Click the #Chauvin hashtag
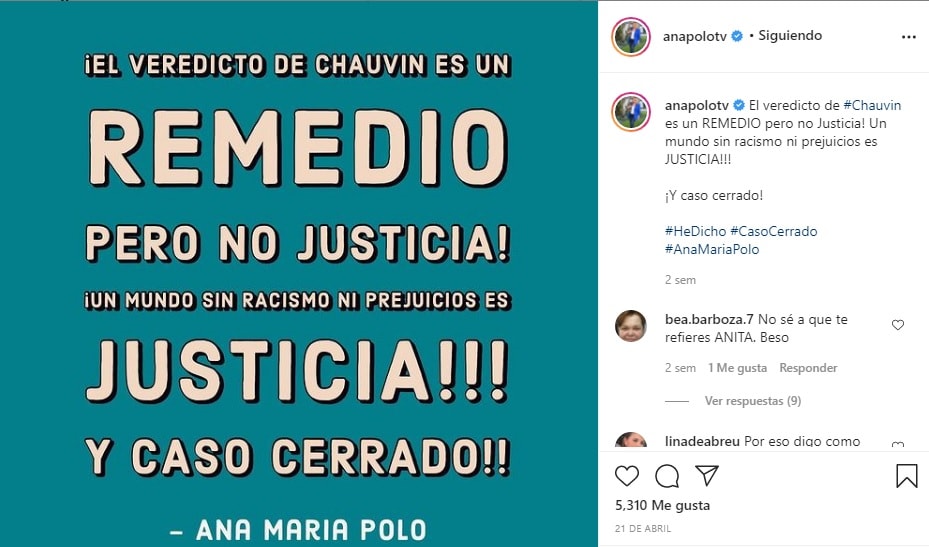The image size is (929, 547). (872, 105)
